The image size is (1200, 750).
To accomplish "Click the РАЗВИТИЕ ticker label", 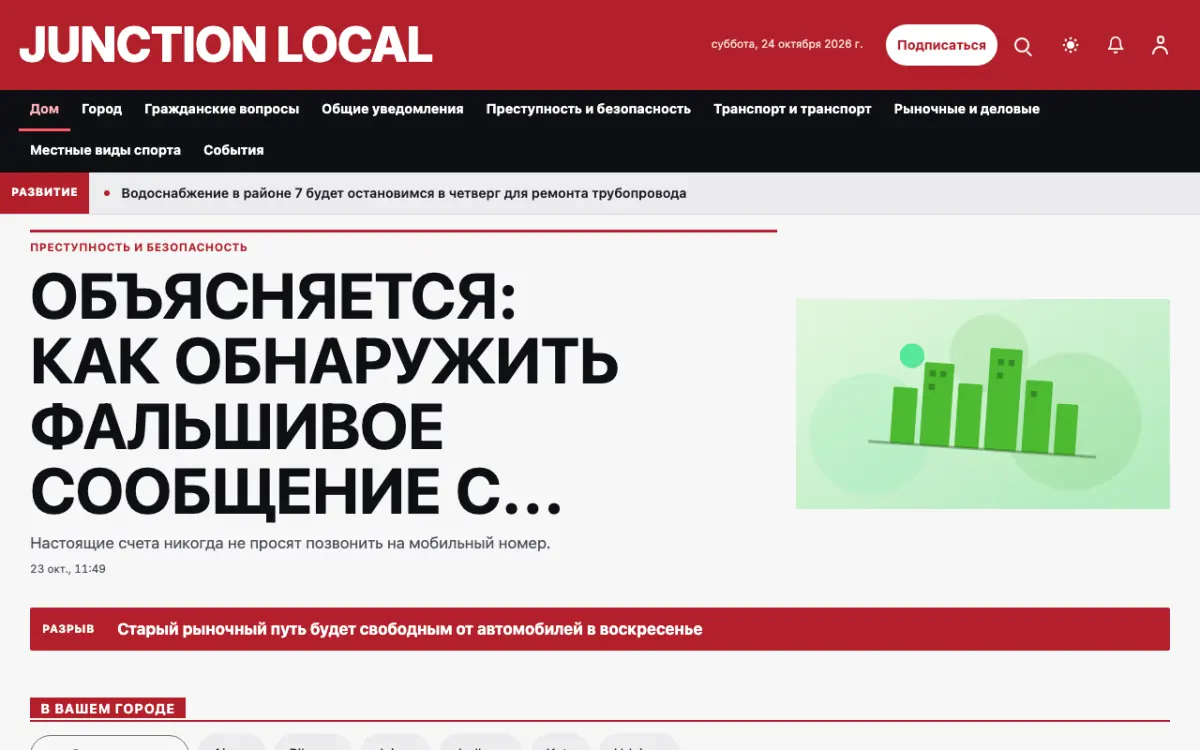I will pyautogui.click(x=44, y=193).
